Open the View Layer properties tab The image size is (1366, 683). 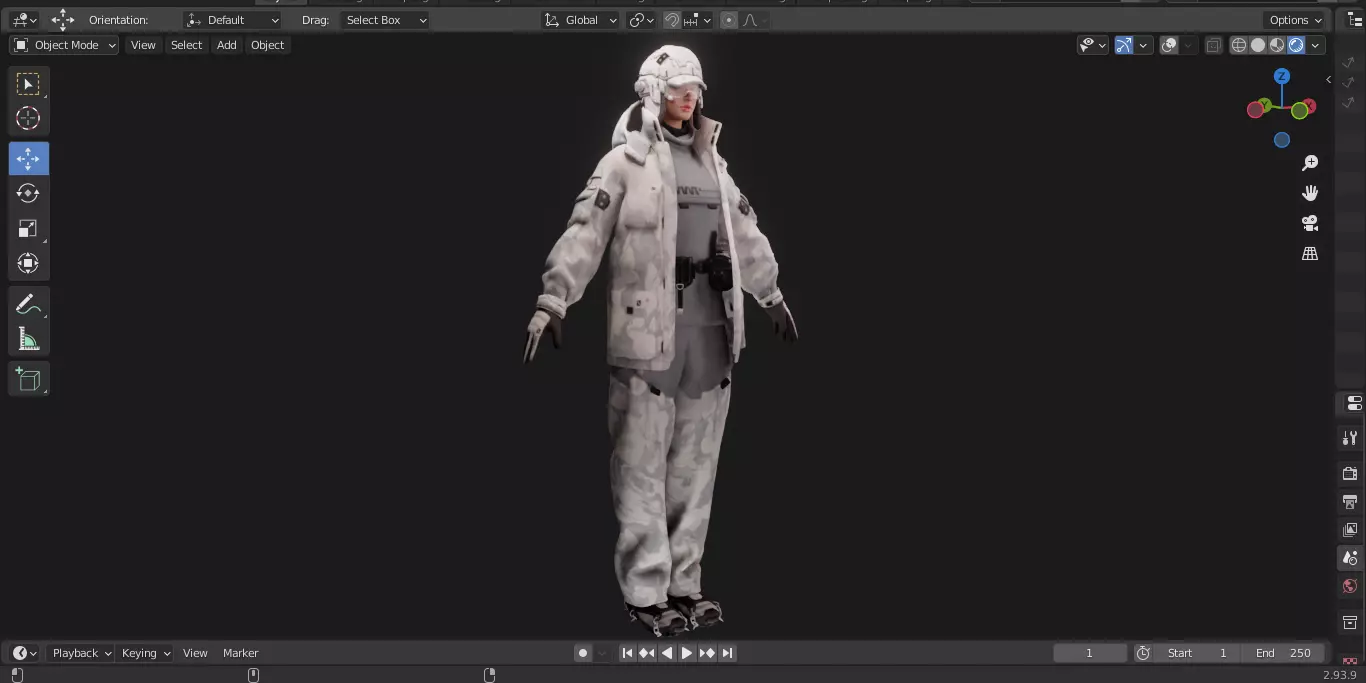point(1350,529)
